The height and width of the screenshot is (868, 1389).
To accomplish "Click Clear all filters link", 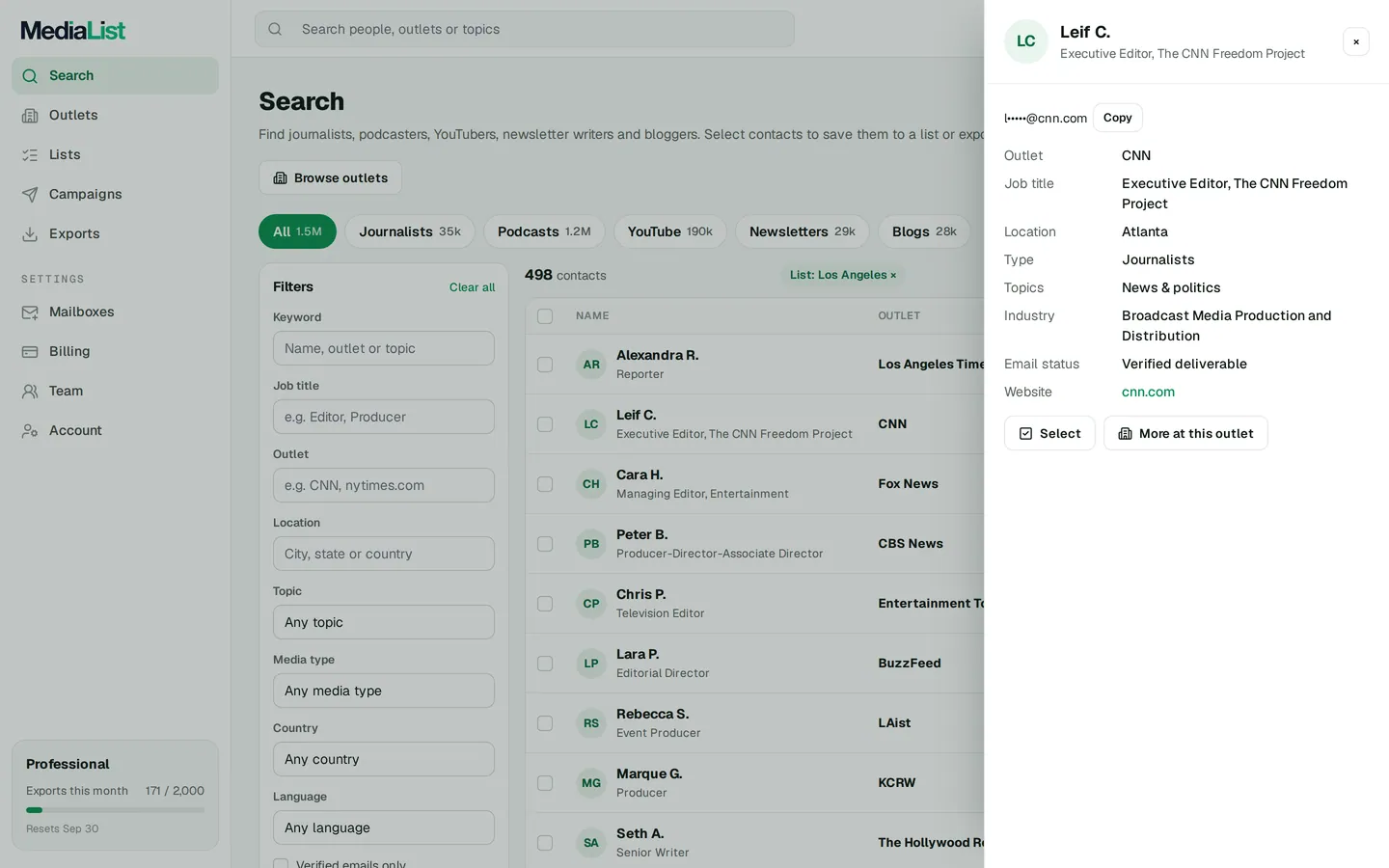I will click(472, 287).
